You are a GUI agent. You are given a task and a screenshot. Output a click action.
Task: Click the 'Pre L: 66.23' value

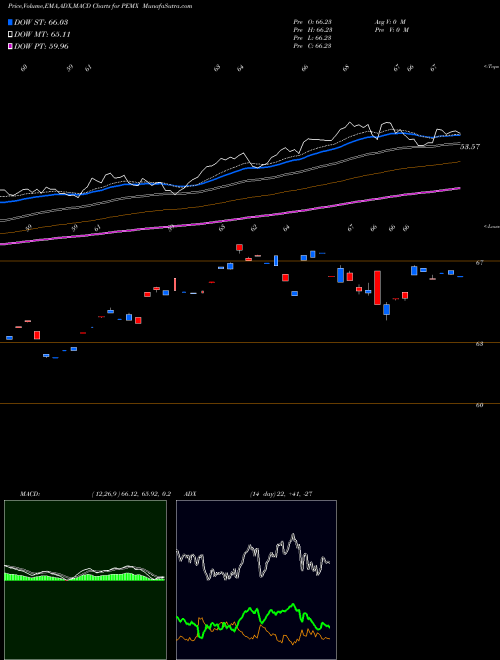tap(313, 38)
